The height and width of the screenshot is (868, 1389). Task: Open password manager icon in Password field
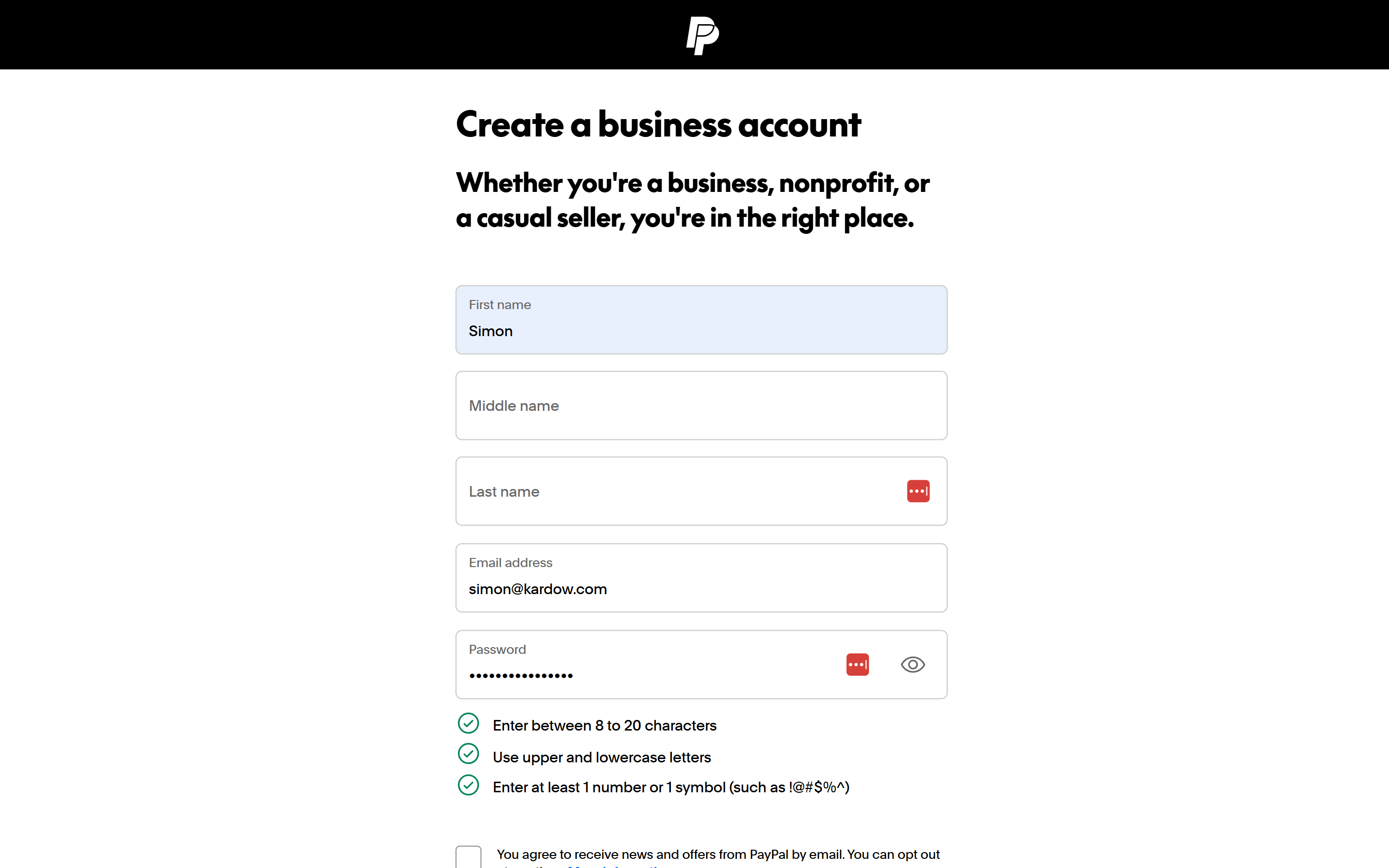click(x=858, y=665)
